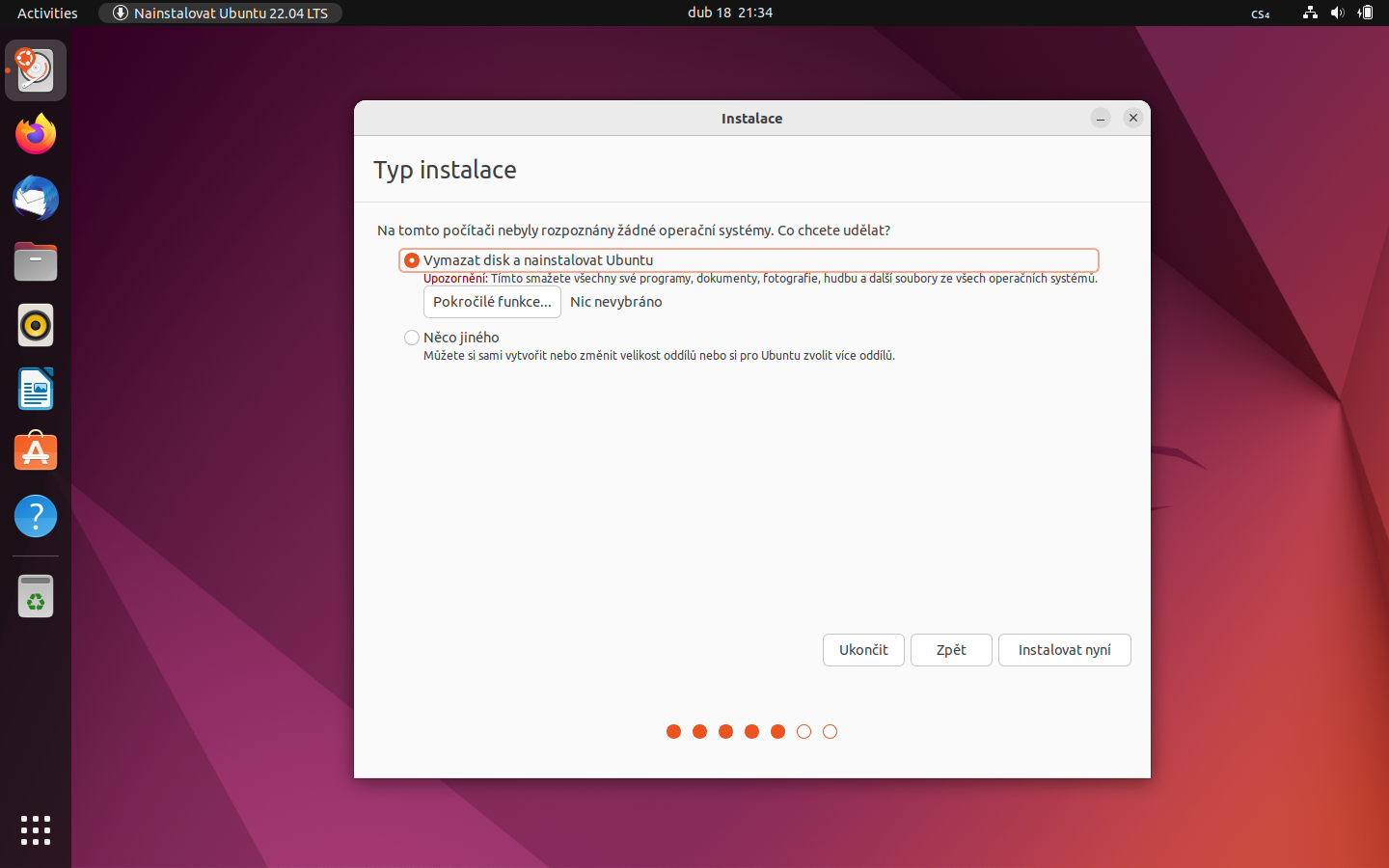This screenshot has width=1389, height=868.
Task: Open the Activities overview
Action: coord(46,13)
